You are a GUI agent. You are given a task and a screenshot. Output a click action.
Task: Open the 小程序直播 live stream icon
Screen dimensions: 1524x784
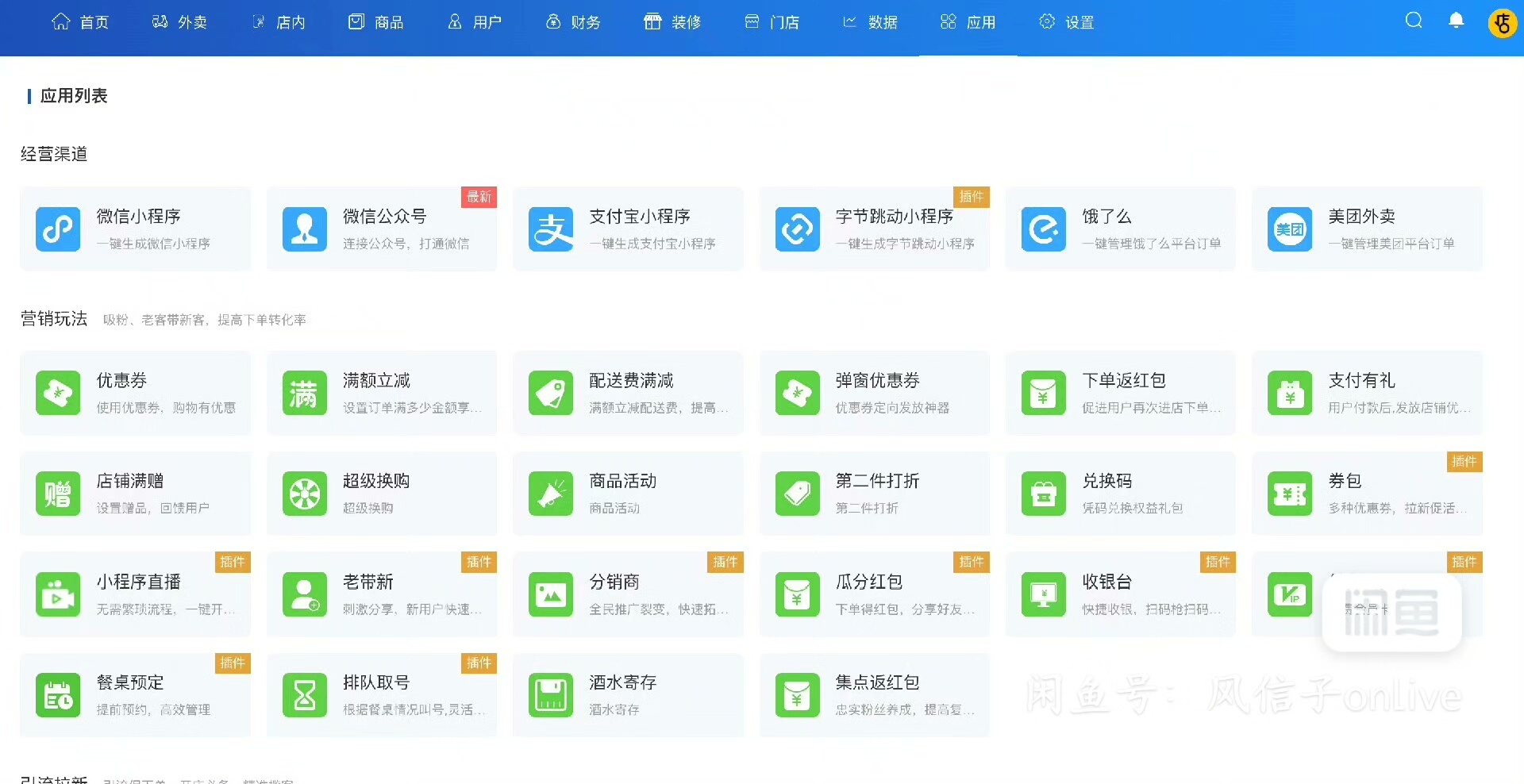click(58, 594)
